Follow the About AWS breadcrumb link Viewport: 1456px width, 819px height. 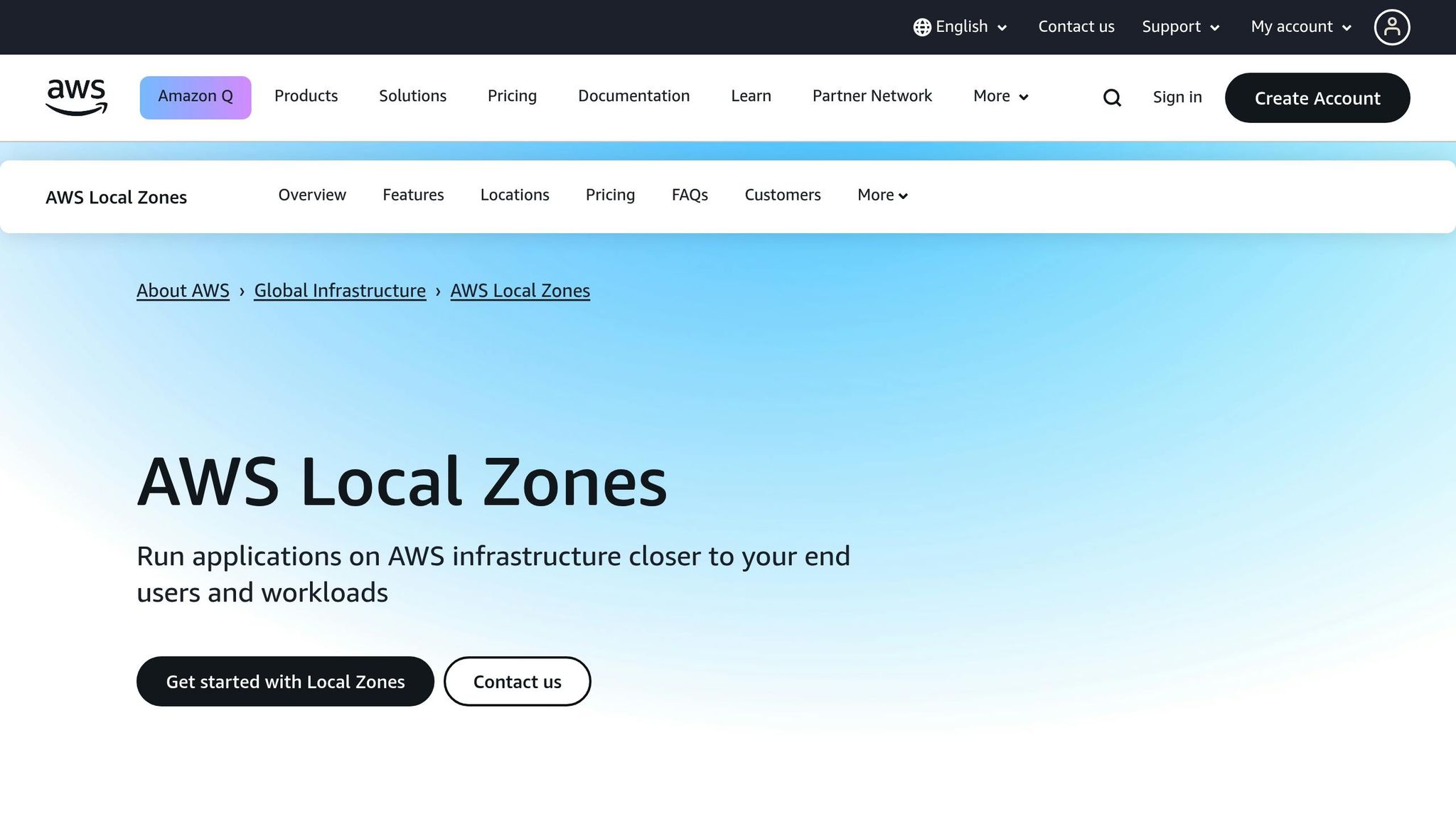(x=183, y=291)
